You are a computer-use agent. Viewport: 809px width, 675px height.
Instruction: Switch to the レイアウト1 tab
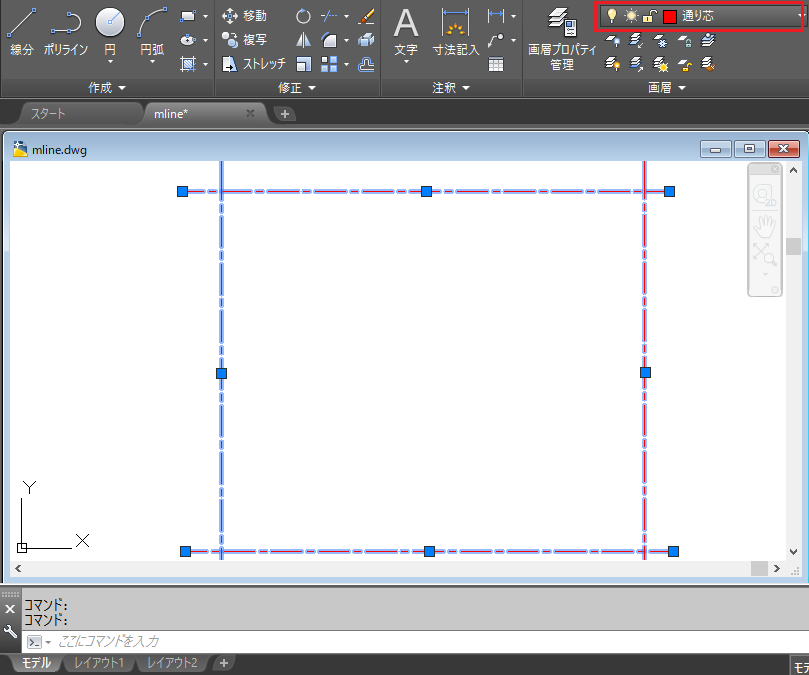pos(99,663)
